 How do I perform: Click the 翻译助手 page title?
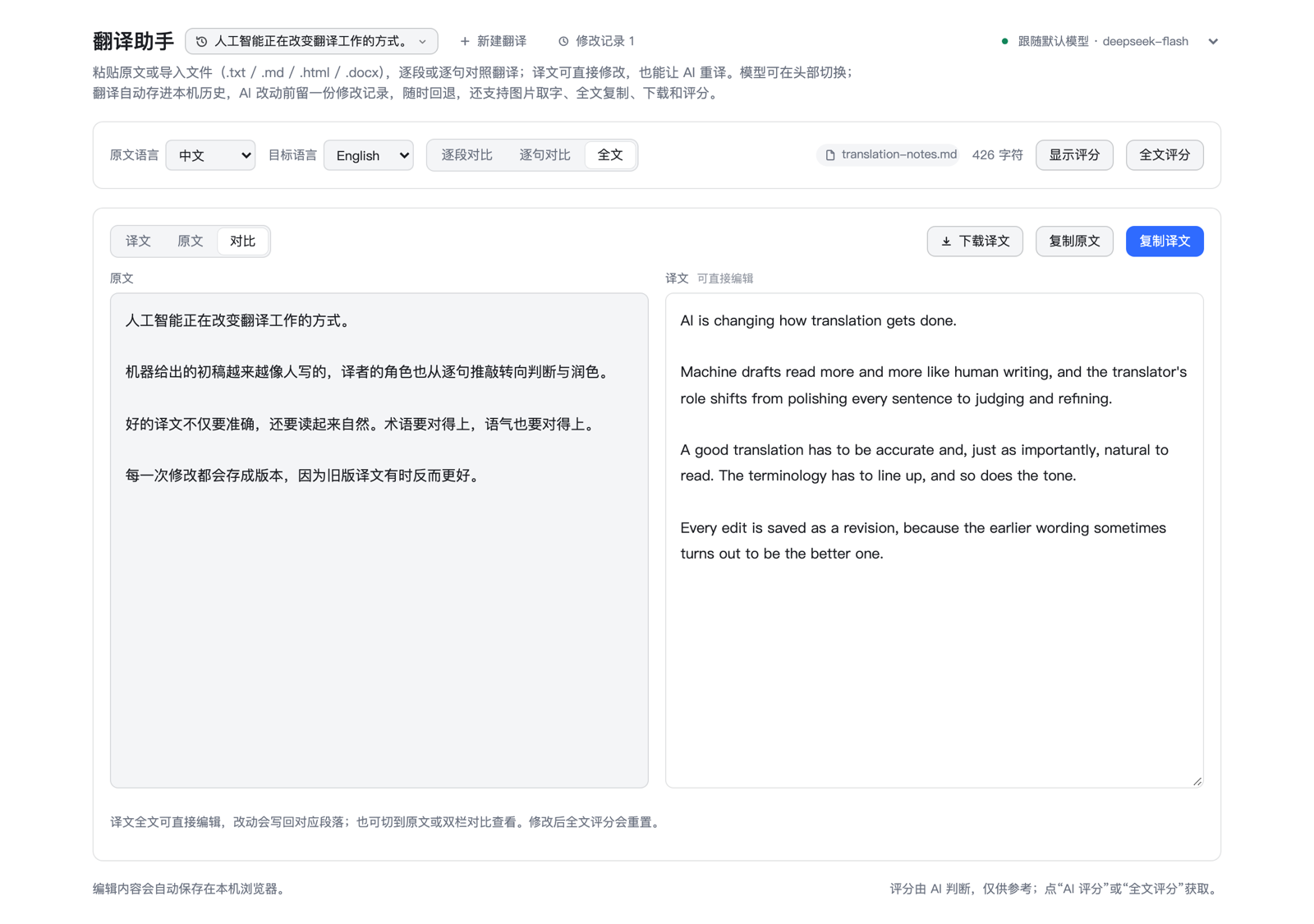tap(133, 41)
